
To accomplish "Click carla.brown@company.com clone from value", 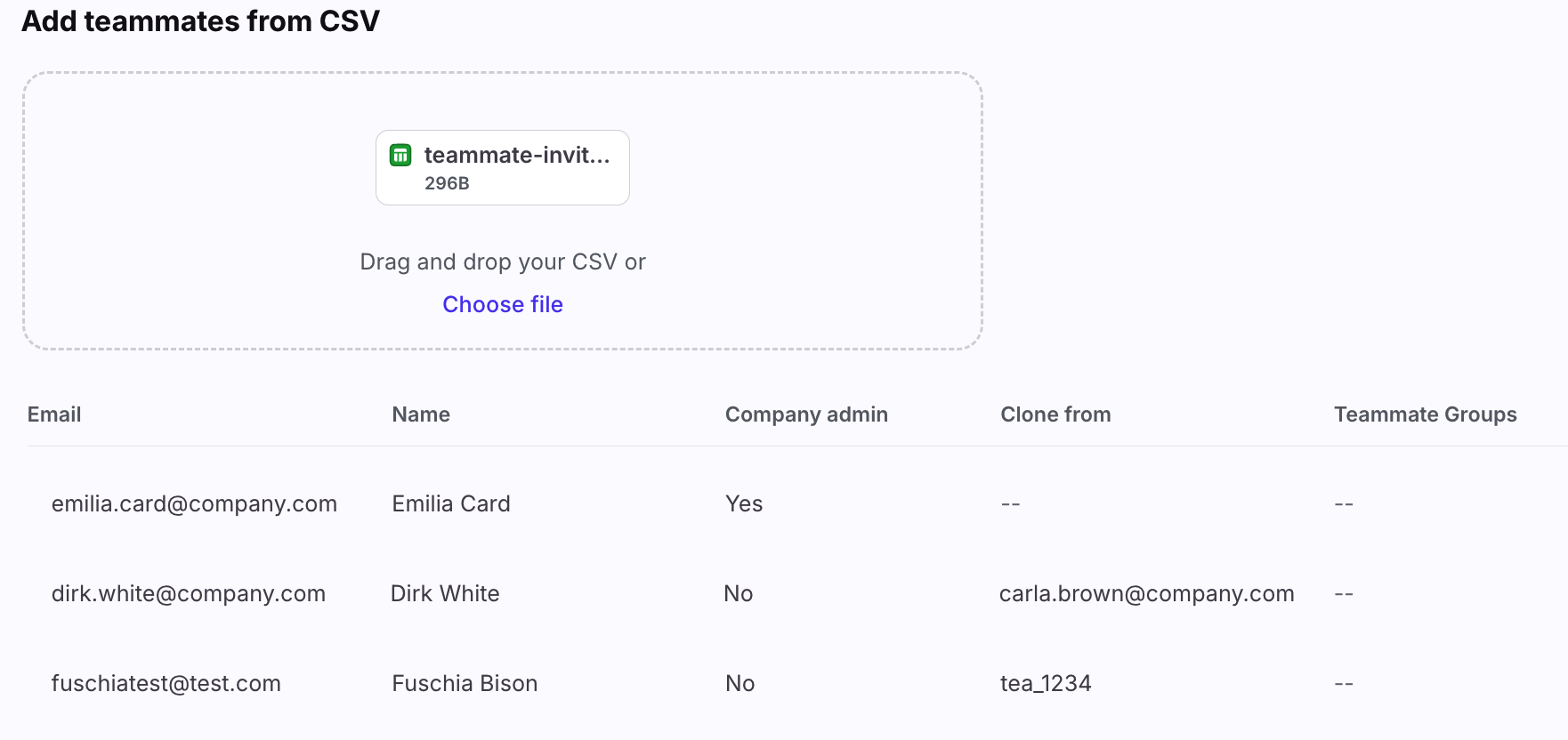I will pos(1146,594).
